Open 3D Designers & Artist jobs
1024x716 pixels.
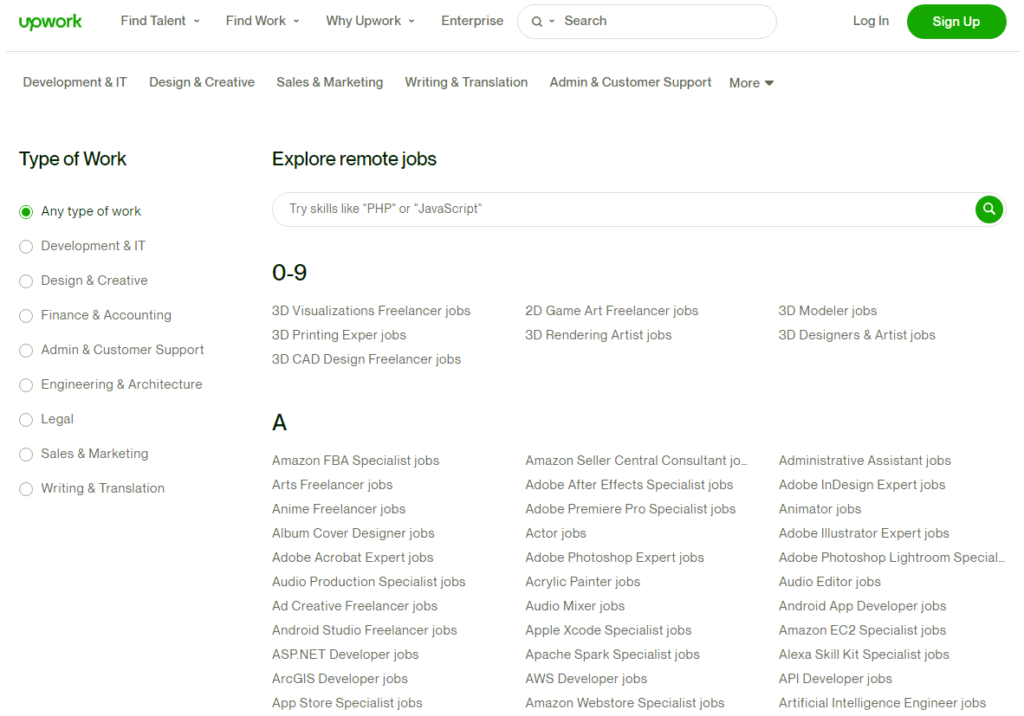pos(857,335)
